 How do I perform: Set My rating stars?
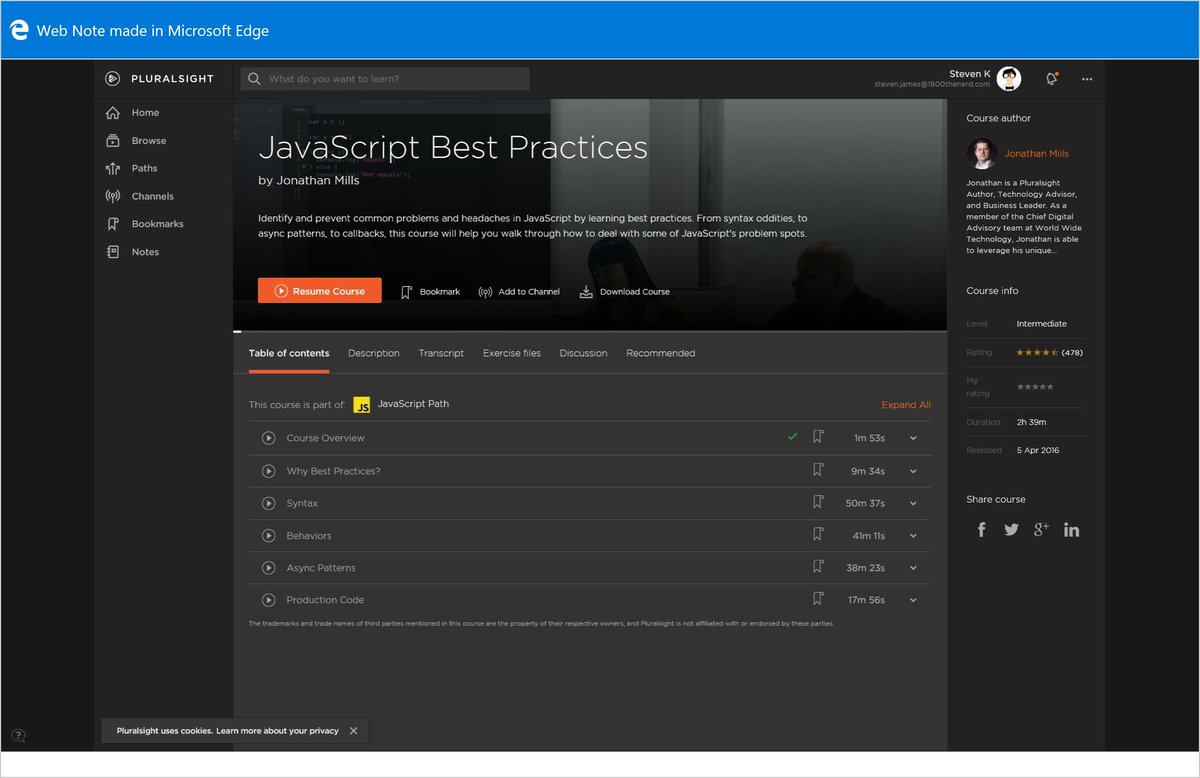[1035, 387]
